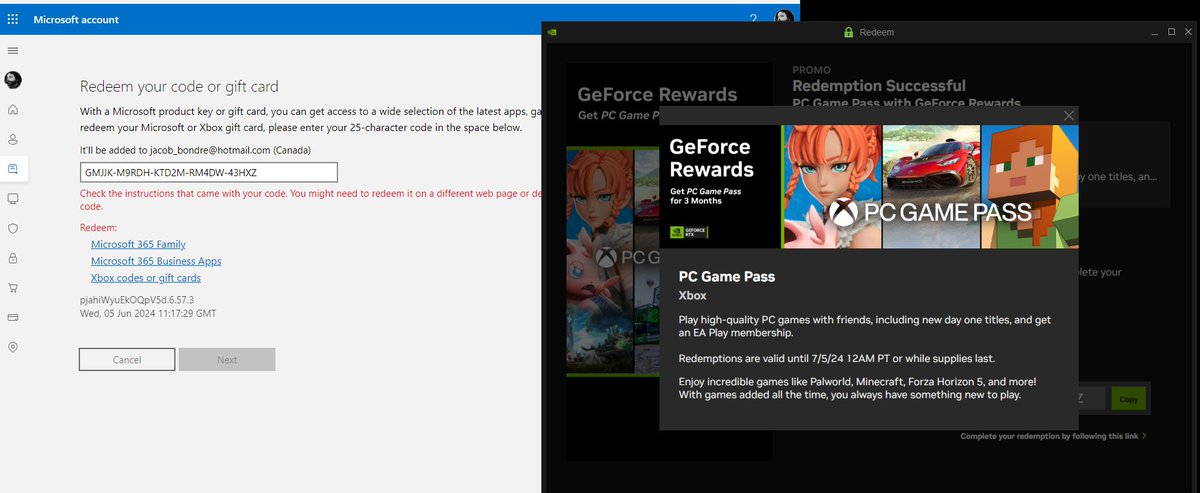Viewport: 1200px width, 493px height.
Task: Click the Xbox logo next to PC GAME PASS
Action: point(843,212)
